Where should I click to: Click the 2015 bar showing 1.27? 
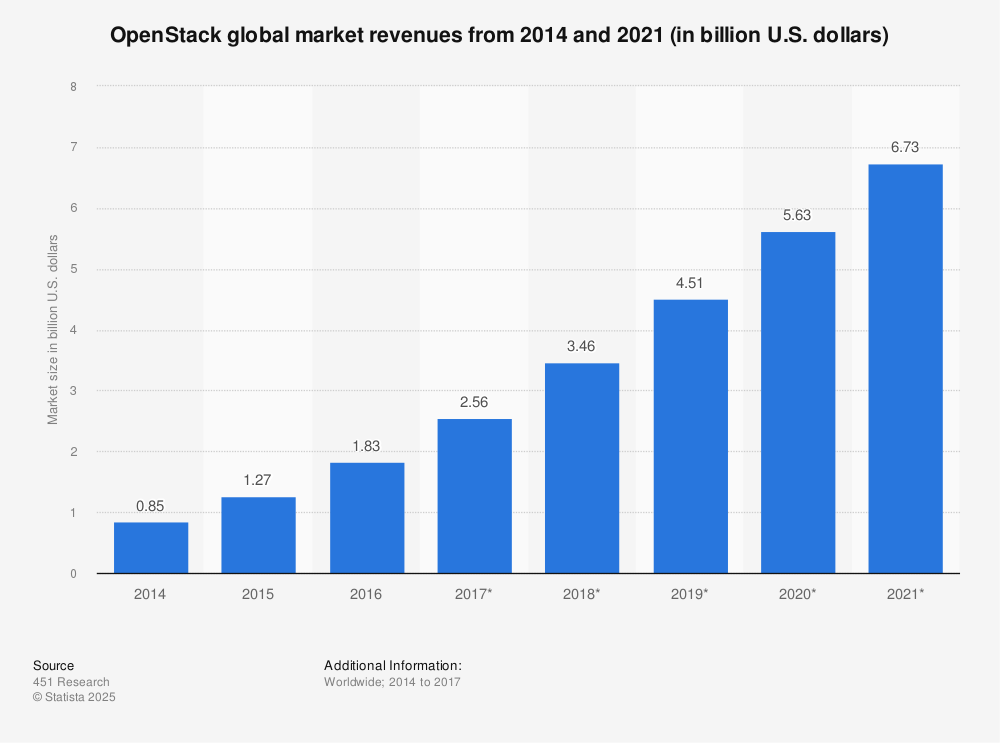click(257, 533)
